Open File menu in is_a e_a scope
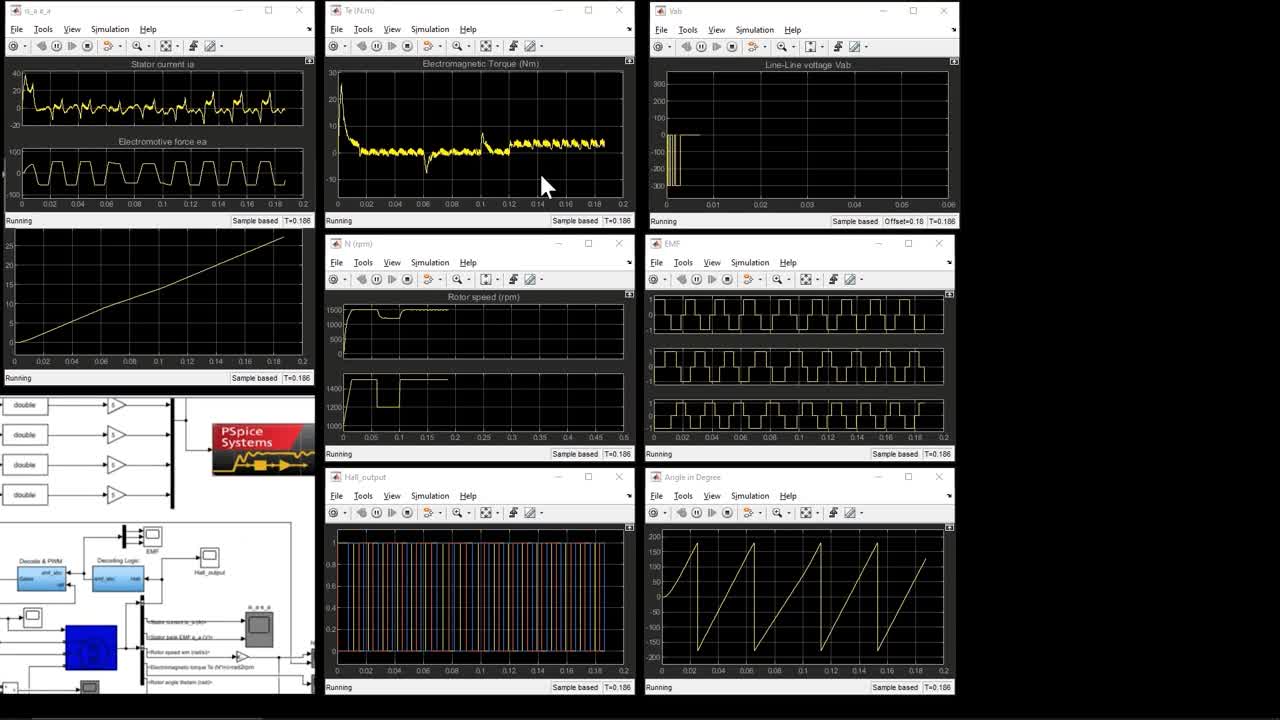1280x720 pixels. 17,29
